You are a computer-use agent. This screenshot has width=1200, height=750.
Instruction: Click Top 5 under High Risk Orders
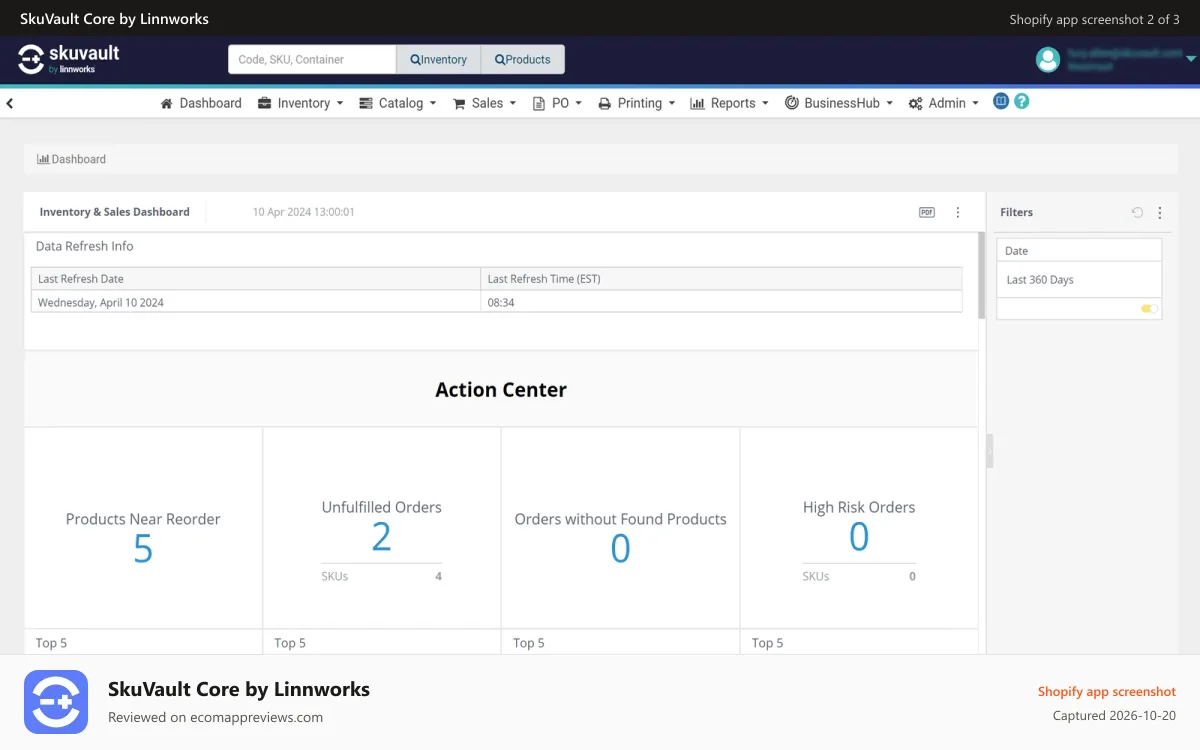pos(767,643)
